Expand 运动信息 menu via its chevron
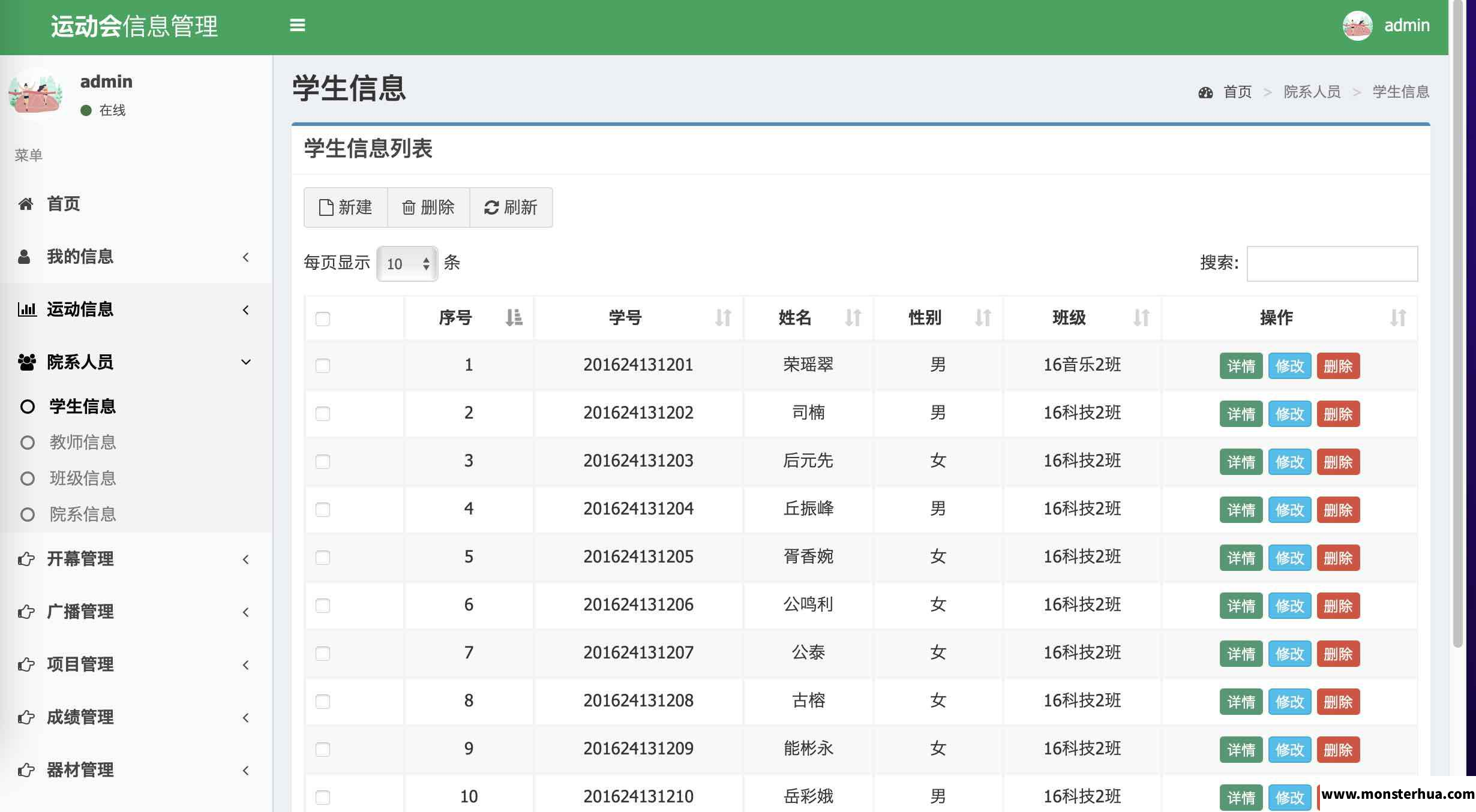Screen dimensions: 1476x812 pos(245,310)
